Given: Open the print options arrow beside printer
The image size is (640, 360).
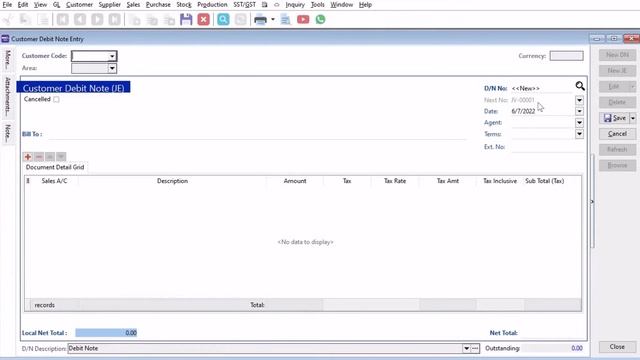Looking at the screenshot, I should pyautogui.click(x=273, y=20).
